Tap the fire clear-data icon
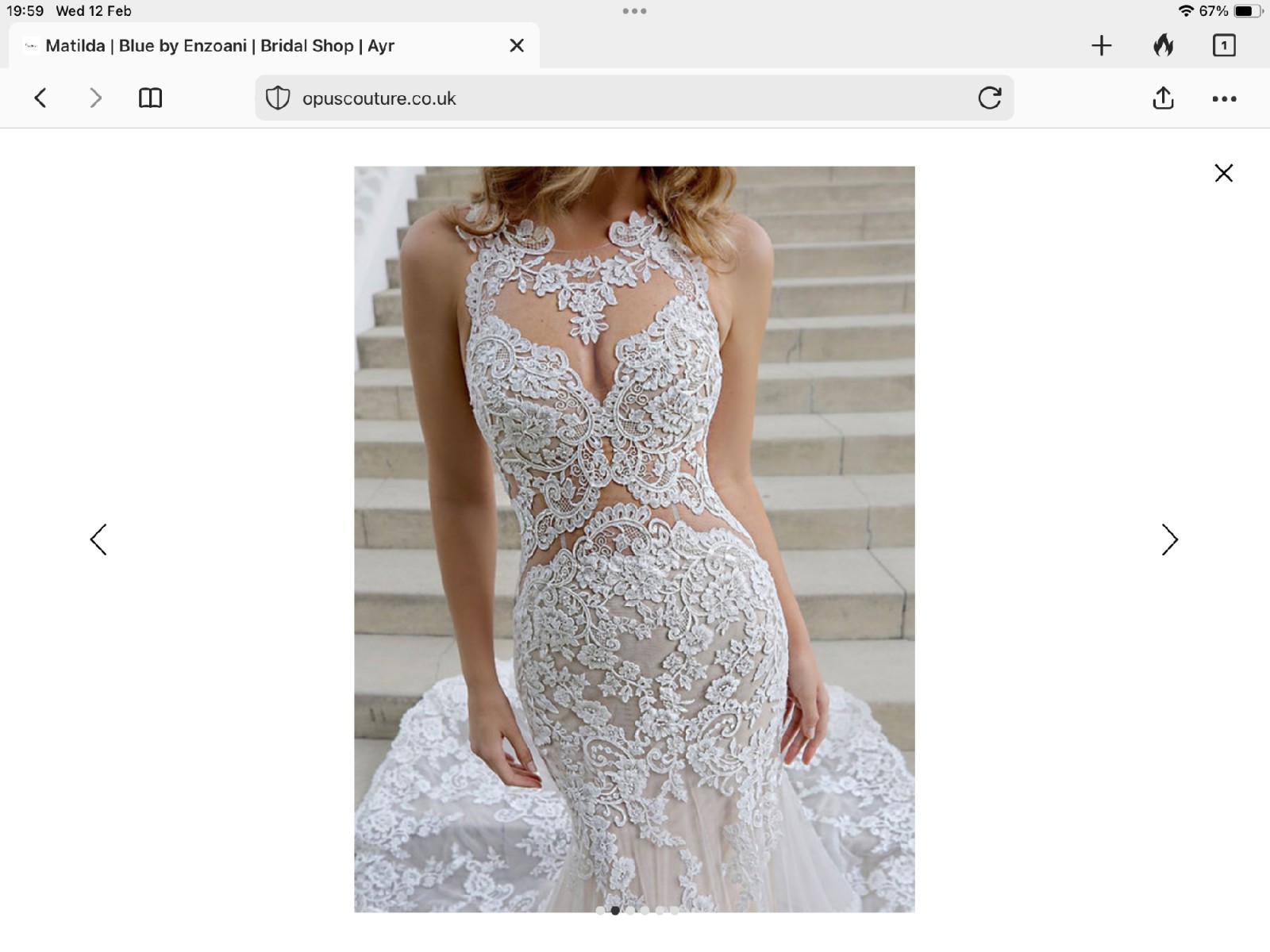This screenshot has width=1270, height=952. coord(1163,45)
